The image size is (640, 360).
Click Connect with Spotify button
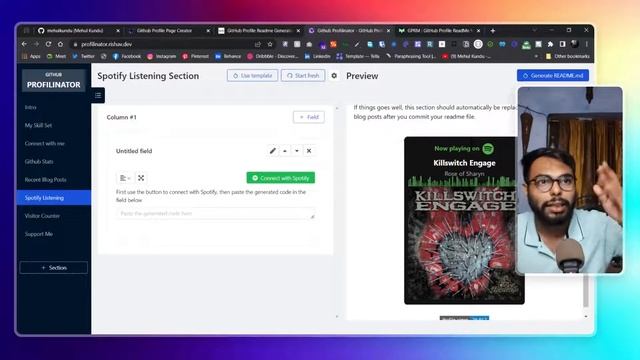[x=281, y=178]
